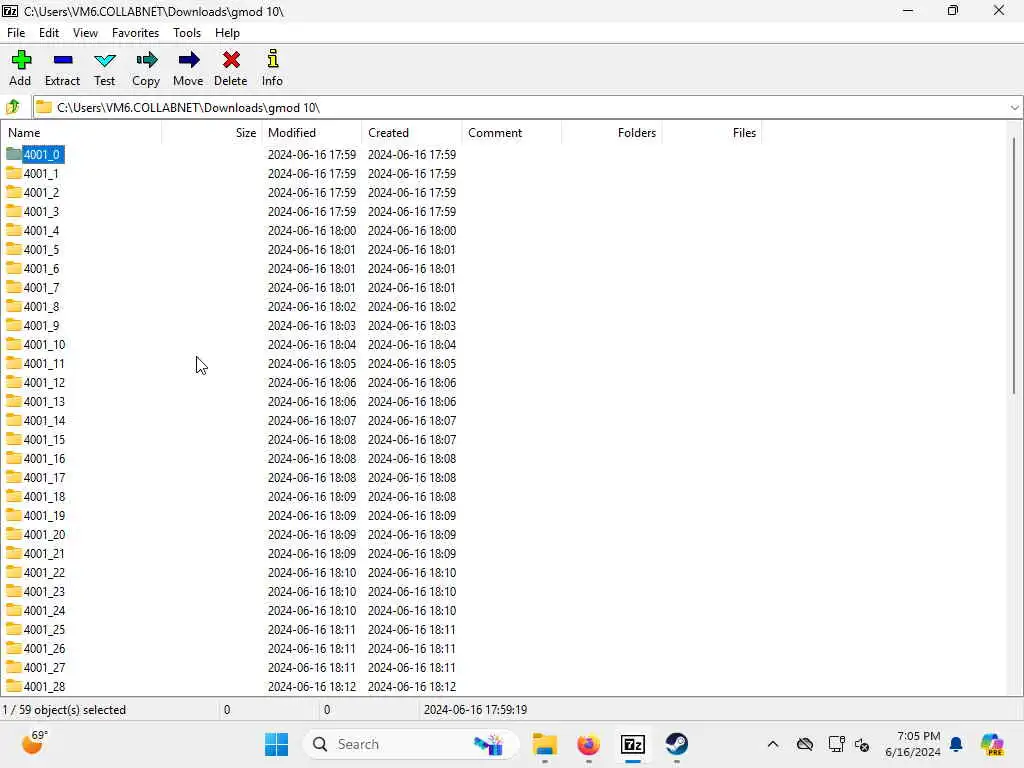Open the notifications bell icon
Screen dimensions: 1024x768
(956, 744)
